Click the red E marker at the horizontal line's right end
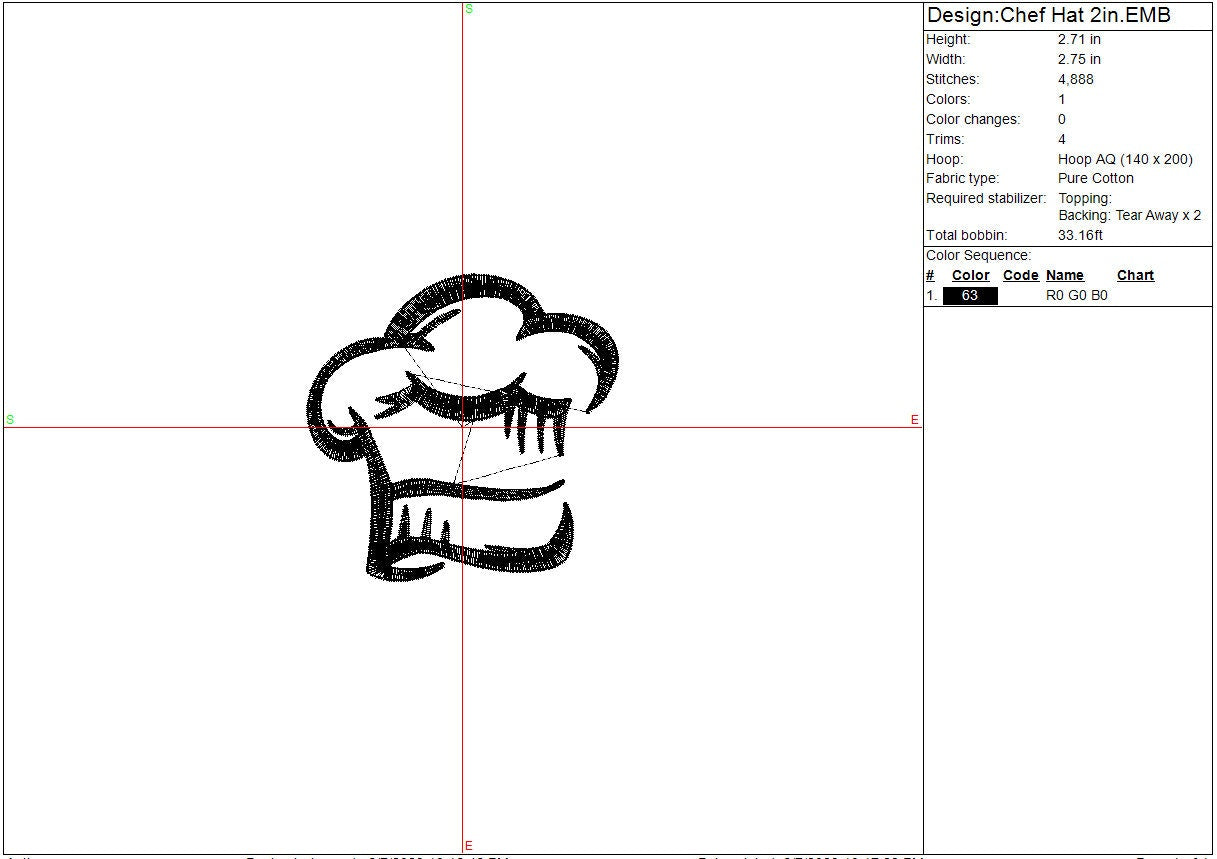This screenshot has width=1217, height=859. coord(914,420)
